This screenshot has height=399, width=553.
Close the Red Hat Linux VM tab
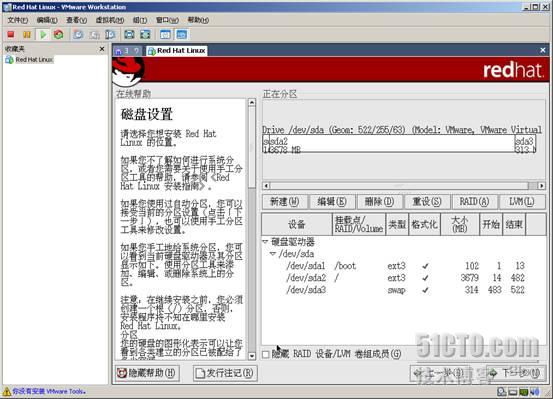pyautogui.click(x=542, y=50)
